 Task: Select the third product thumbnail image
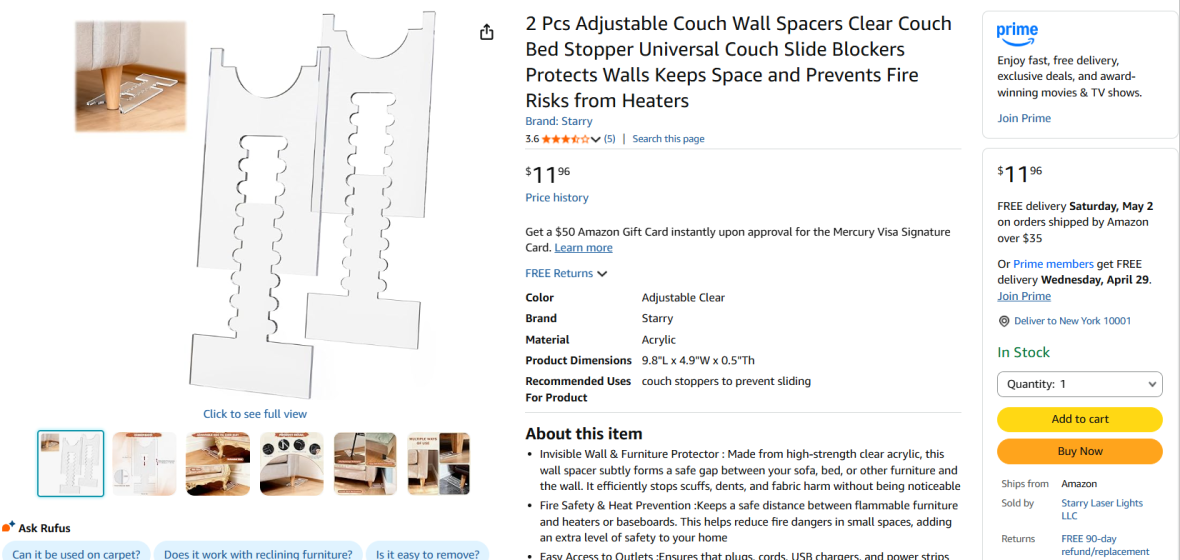tap(218, 464)
